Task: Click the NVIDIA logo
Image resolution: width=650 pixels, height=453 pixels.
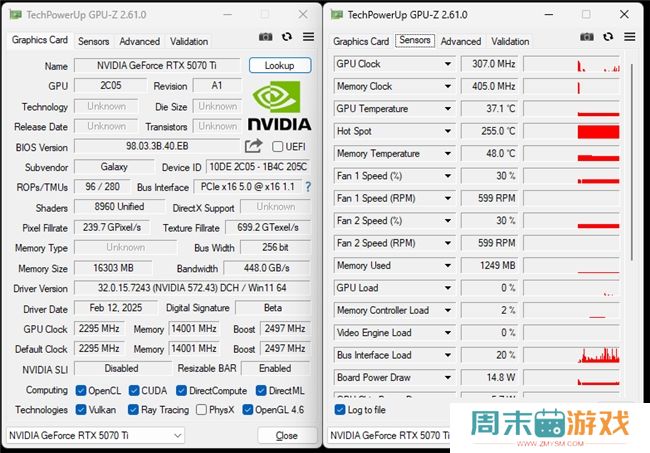Action: click(x=279, y=106)
